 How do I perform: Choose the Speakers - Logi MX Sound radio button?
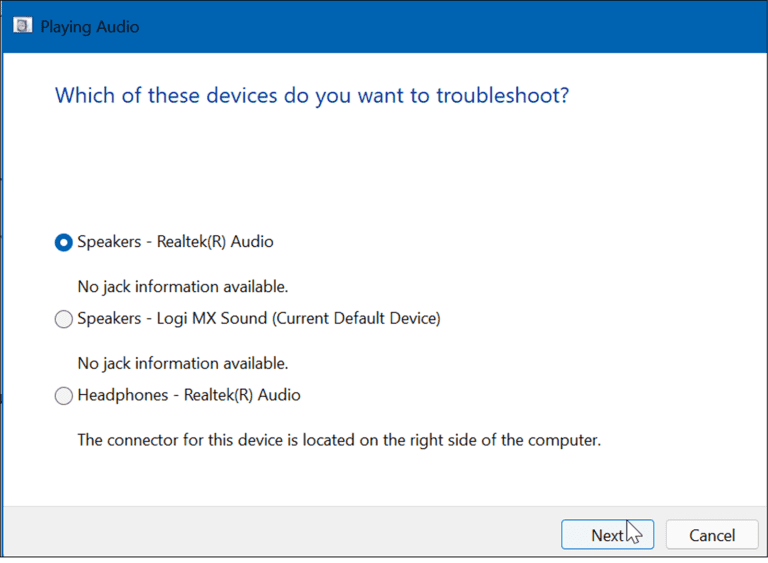[x=64, y=319]
